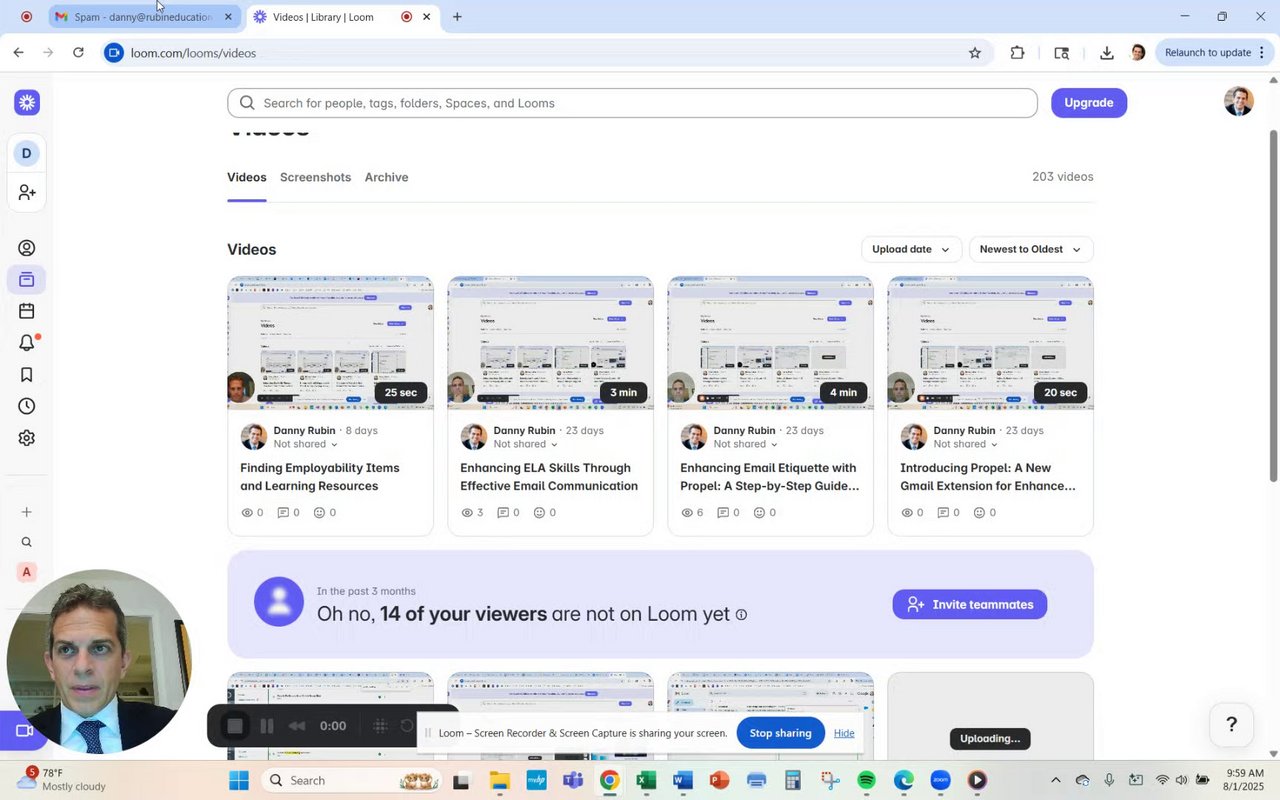Click the Loom search input field
This screenshot has height=800, width=1280.
point(632,103)
